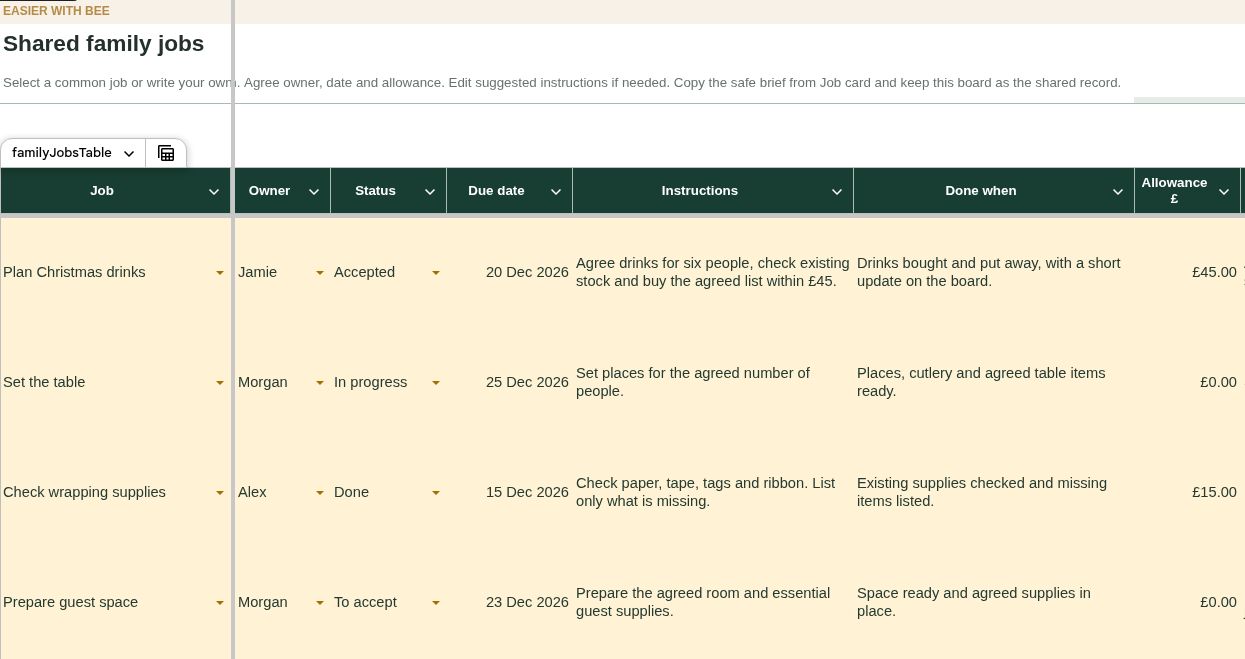Select the Done when column header

coord(994,191)
